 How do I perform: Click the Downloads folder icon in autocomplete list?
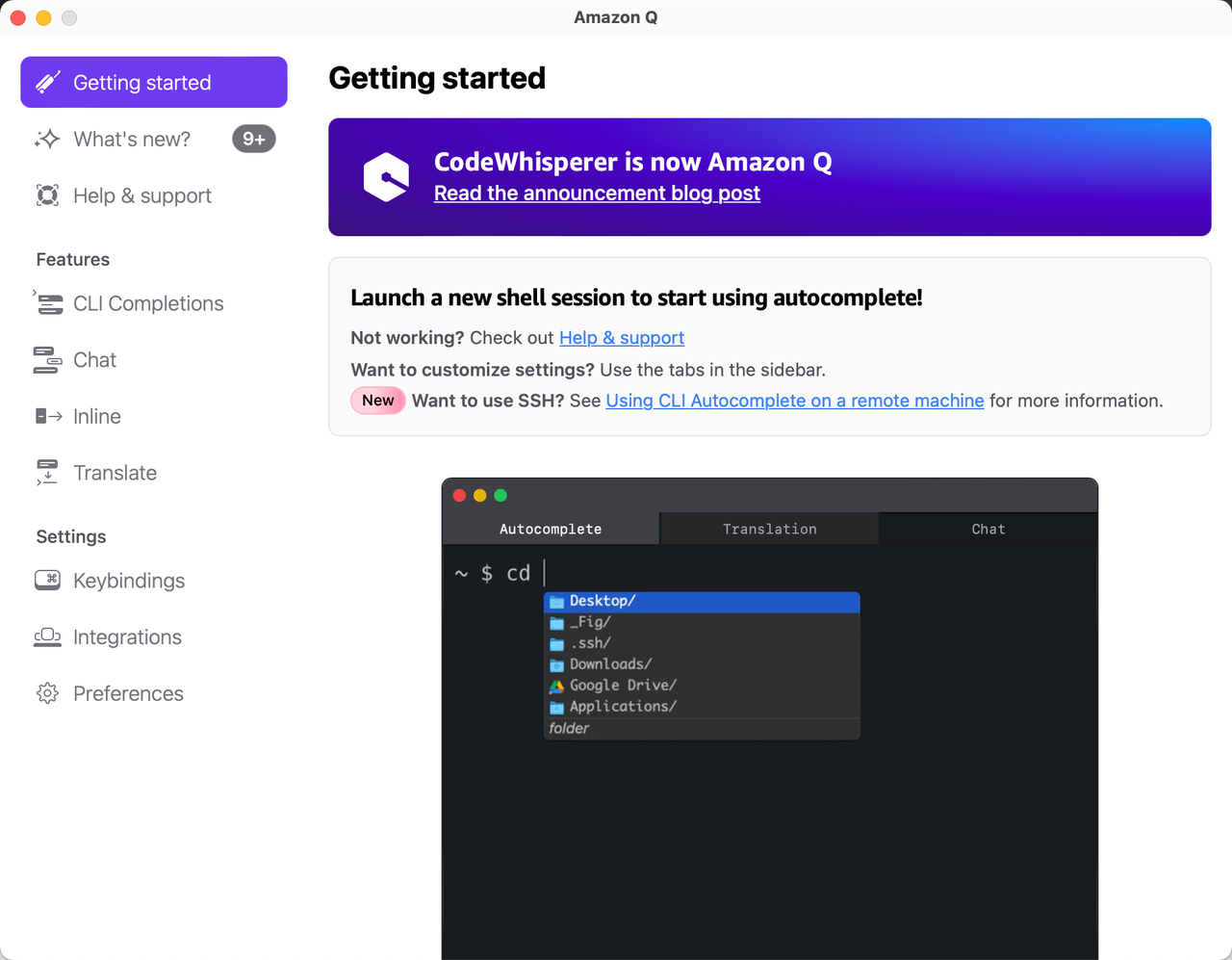(556, 665)
